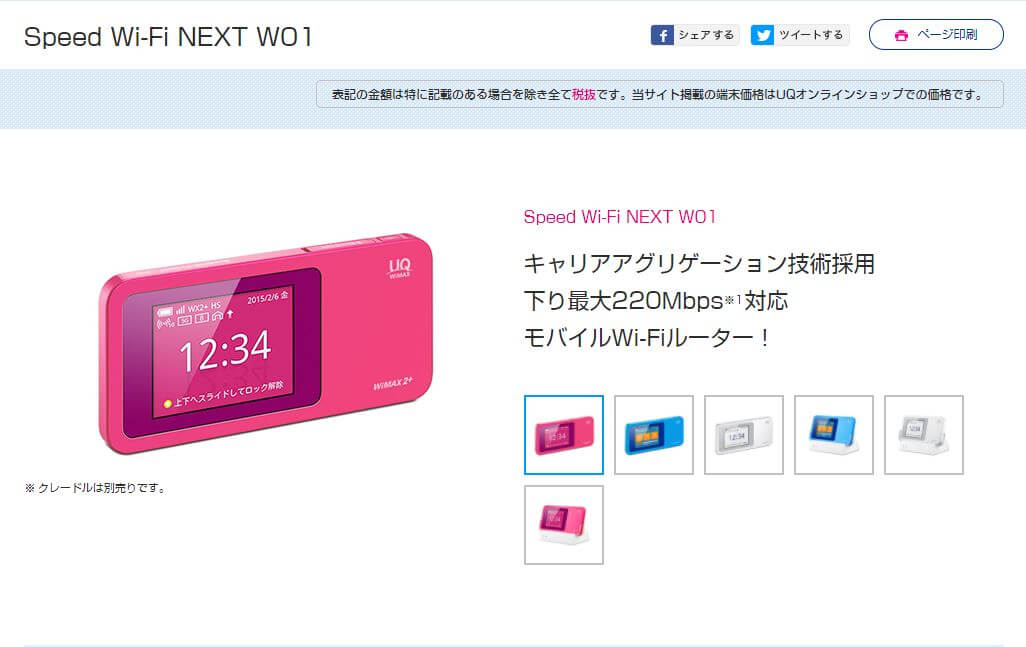Select the blue router thumbnail

tap(654, 435)
